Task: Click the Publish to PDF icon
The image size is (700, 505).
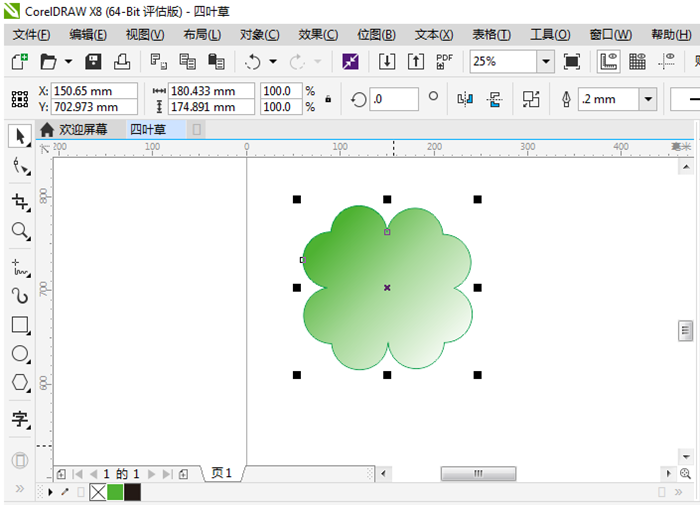Action: click(x=444, y=62)
